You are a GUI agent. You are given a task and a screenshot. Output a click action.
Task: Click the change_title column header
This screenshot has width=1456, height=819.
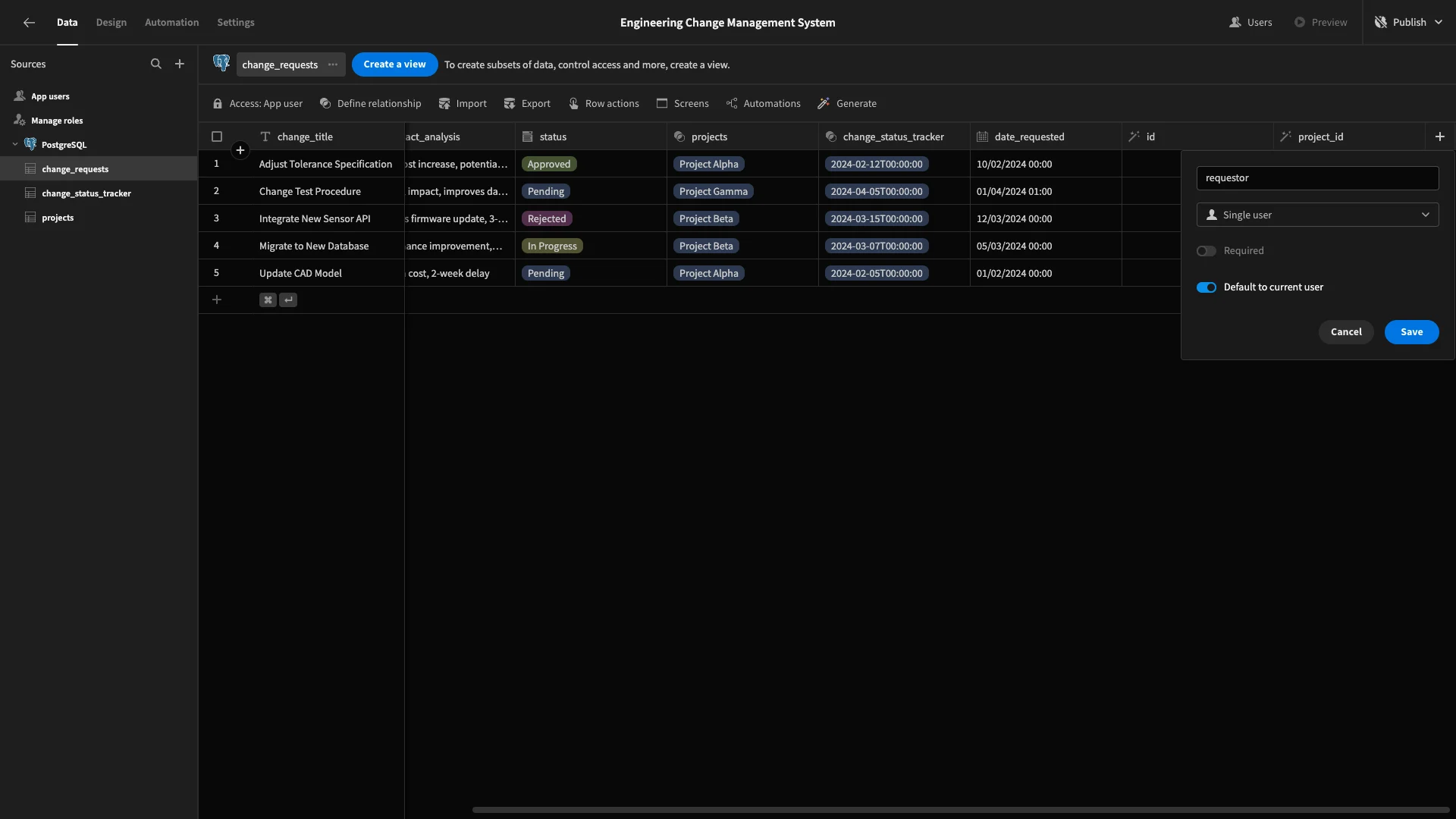[328, 137]
